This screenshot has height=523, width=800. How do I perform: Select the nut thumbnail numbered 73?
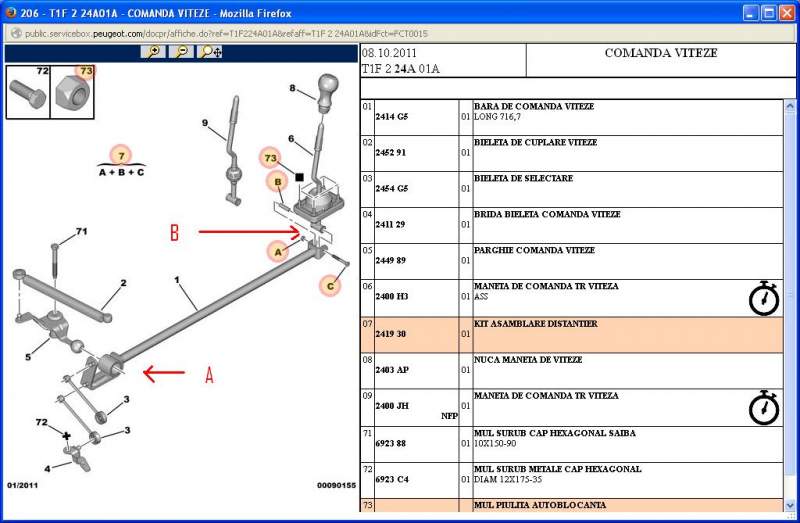72,92
